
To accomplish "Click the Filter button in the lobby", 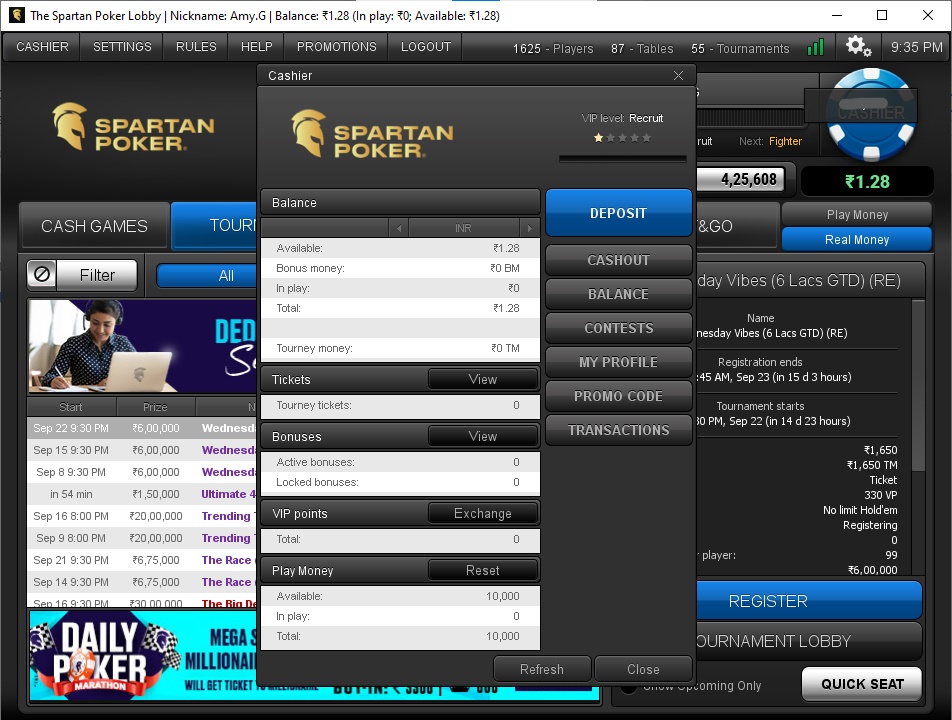I will click(97, 275).
